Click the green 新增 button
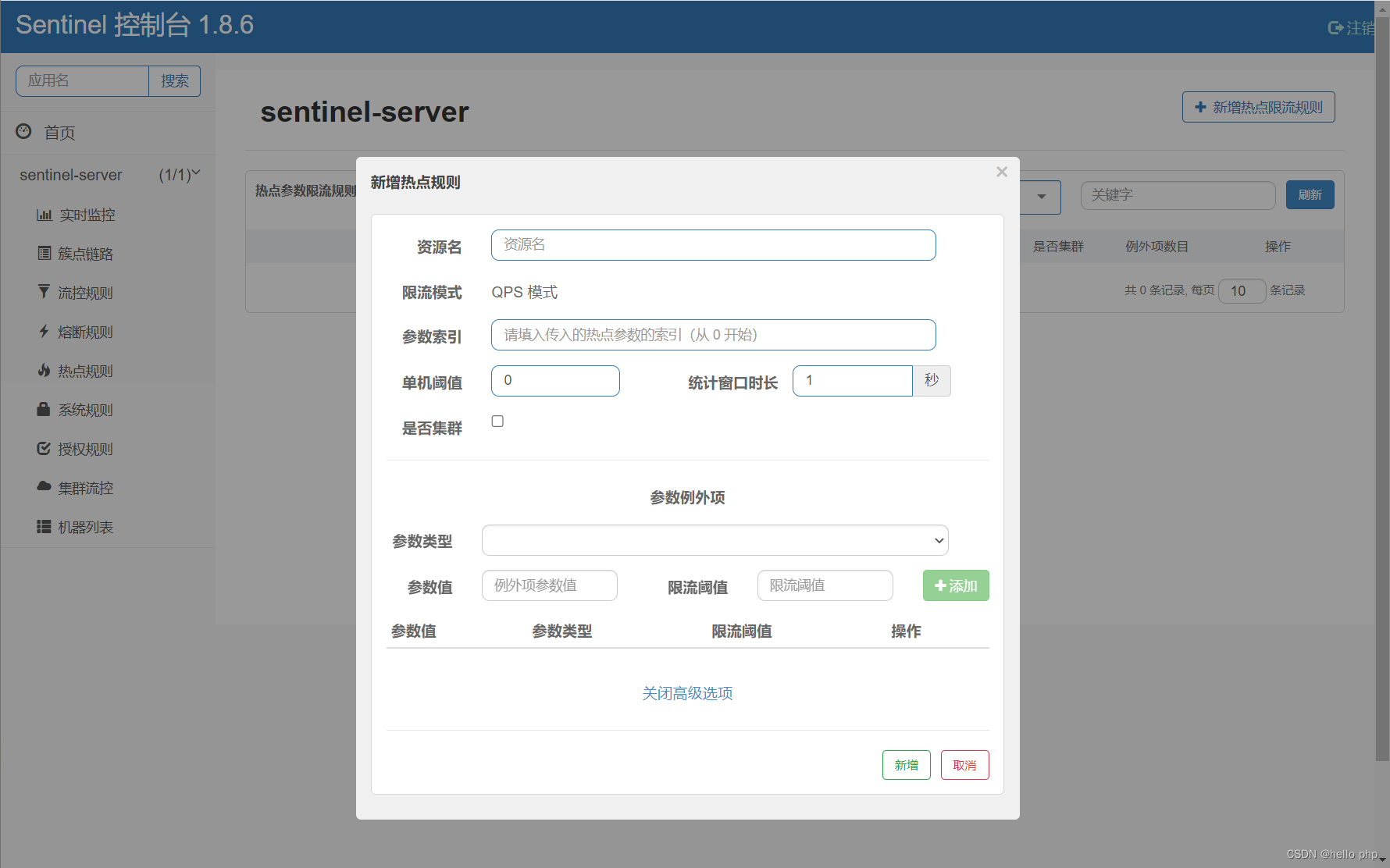The width and height of the screenshot is (1390, 868). 906,765
